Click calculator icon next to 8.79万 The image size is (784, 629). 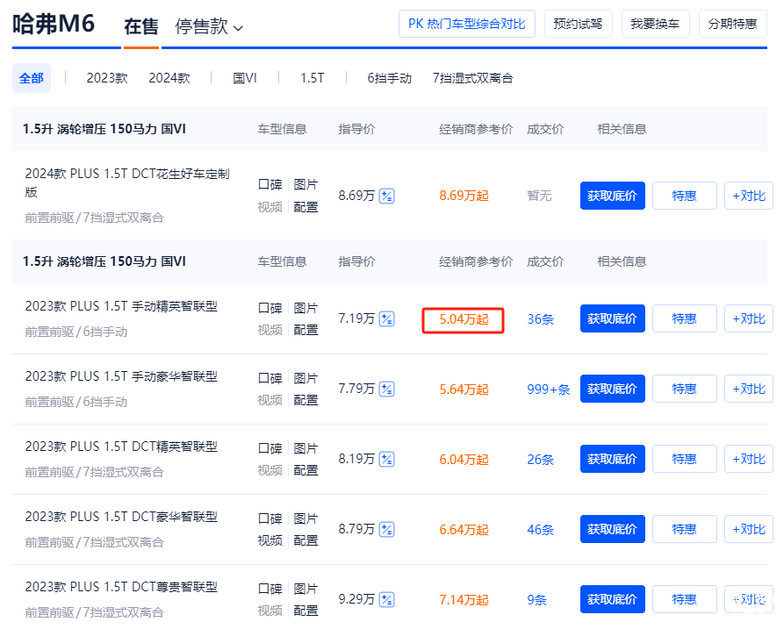tap(387, 529)
